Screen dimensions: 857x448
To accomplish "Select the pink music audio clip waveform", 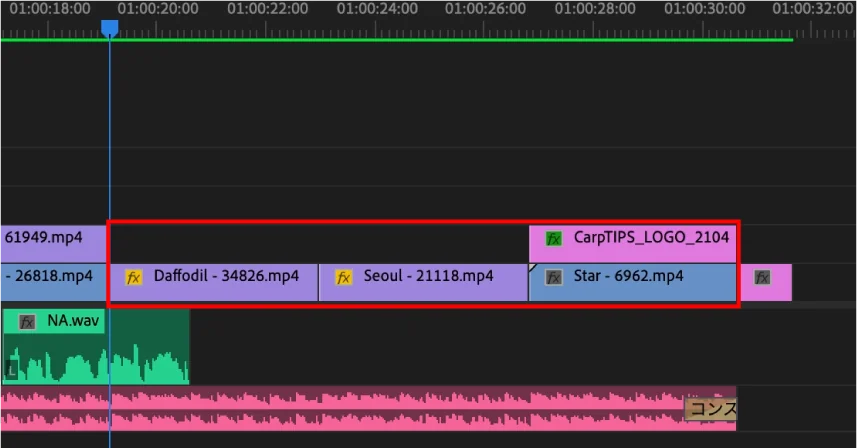I will pyautogui.click(x=368, y=409).
